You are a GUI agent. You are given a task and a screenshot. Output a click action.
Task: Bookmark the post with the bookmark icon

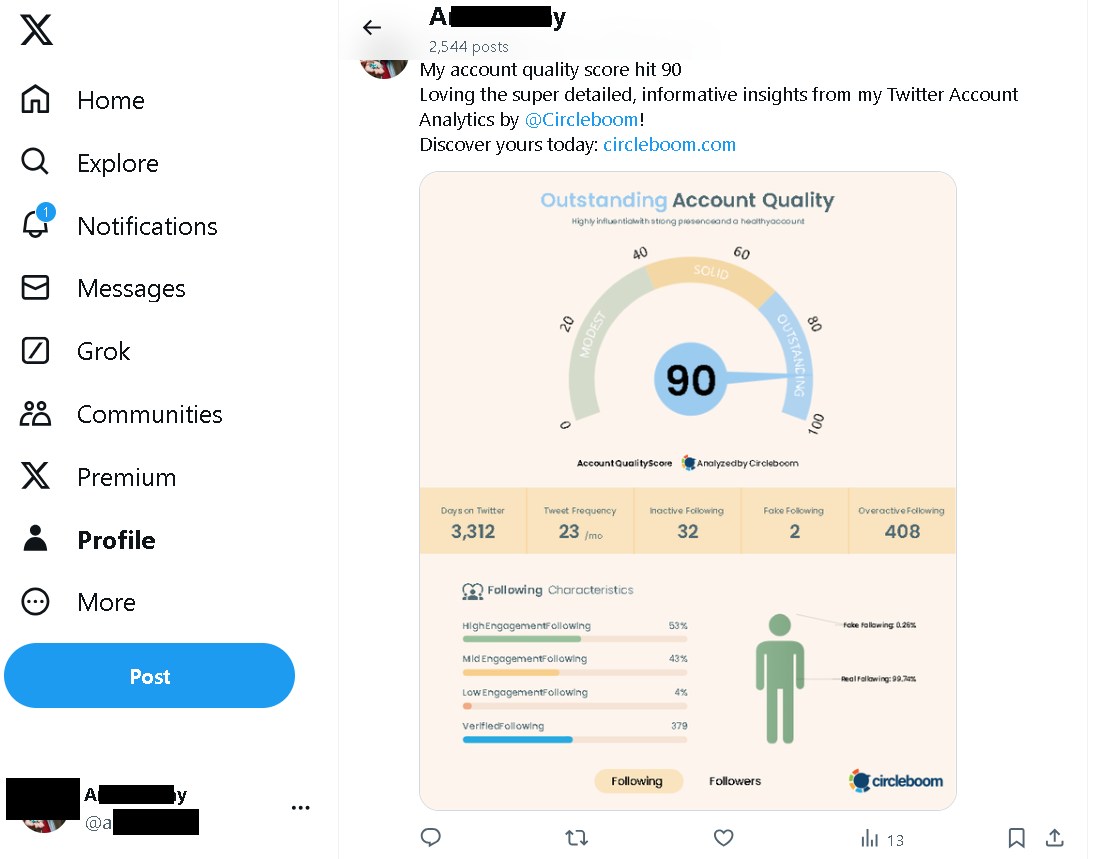pos(1016,838)
